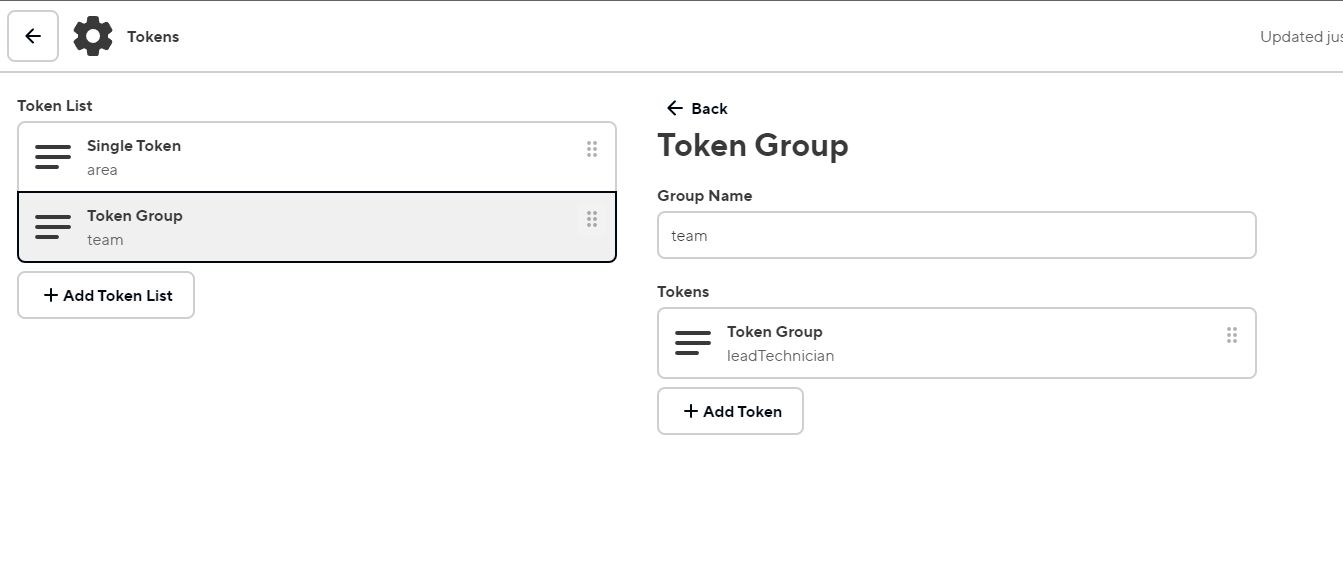Click the list icon of Token Group team
Image resolution: width=1343 pixels, height=585 pixels.
coord(53,227)
